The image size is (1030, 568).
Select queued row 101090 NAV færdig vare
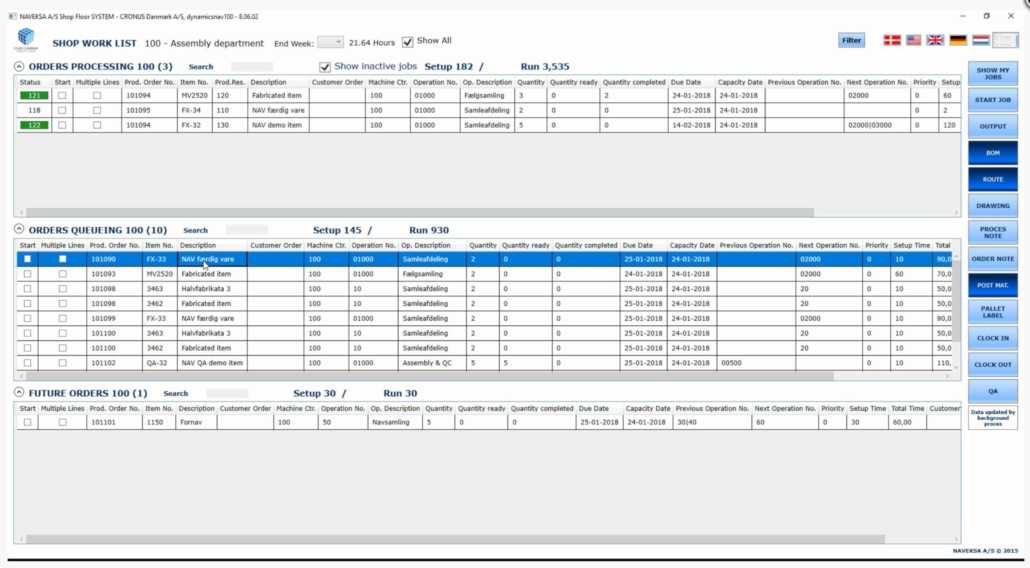point(484,259)
